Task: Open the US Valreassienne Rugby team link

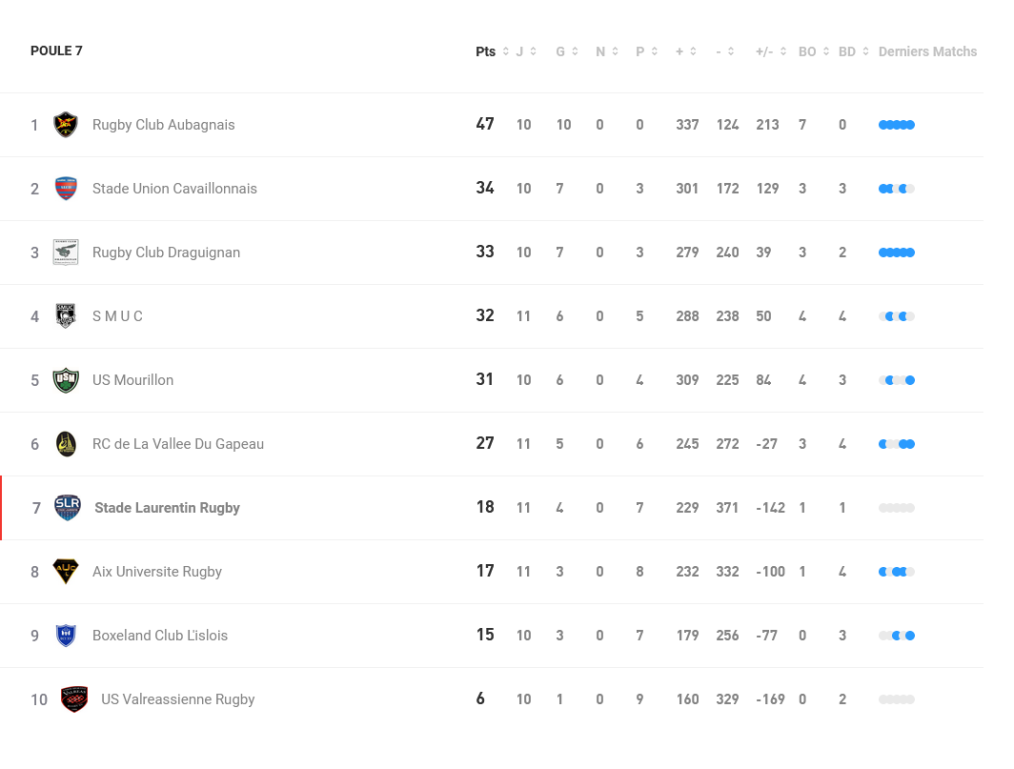Action: (178, 700)
